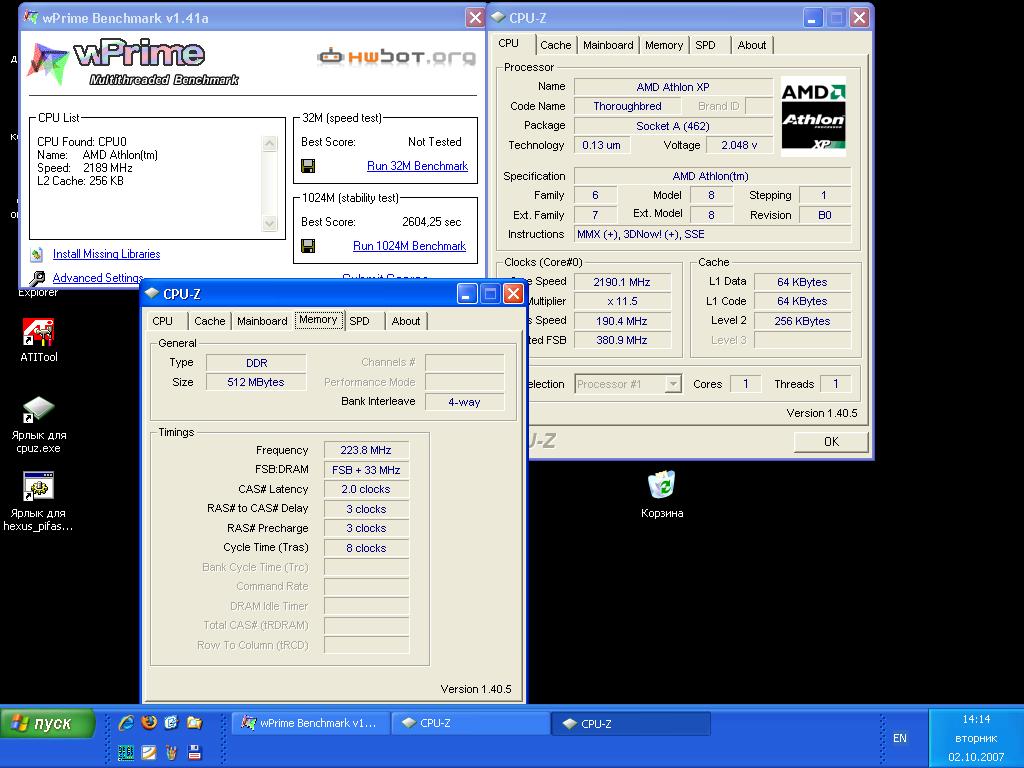
Task: Select the hexus_pifast shortcut desktop icon
Action: (39, 502)
